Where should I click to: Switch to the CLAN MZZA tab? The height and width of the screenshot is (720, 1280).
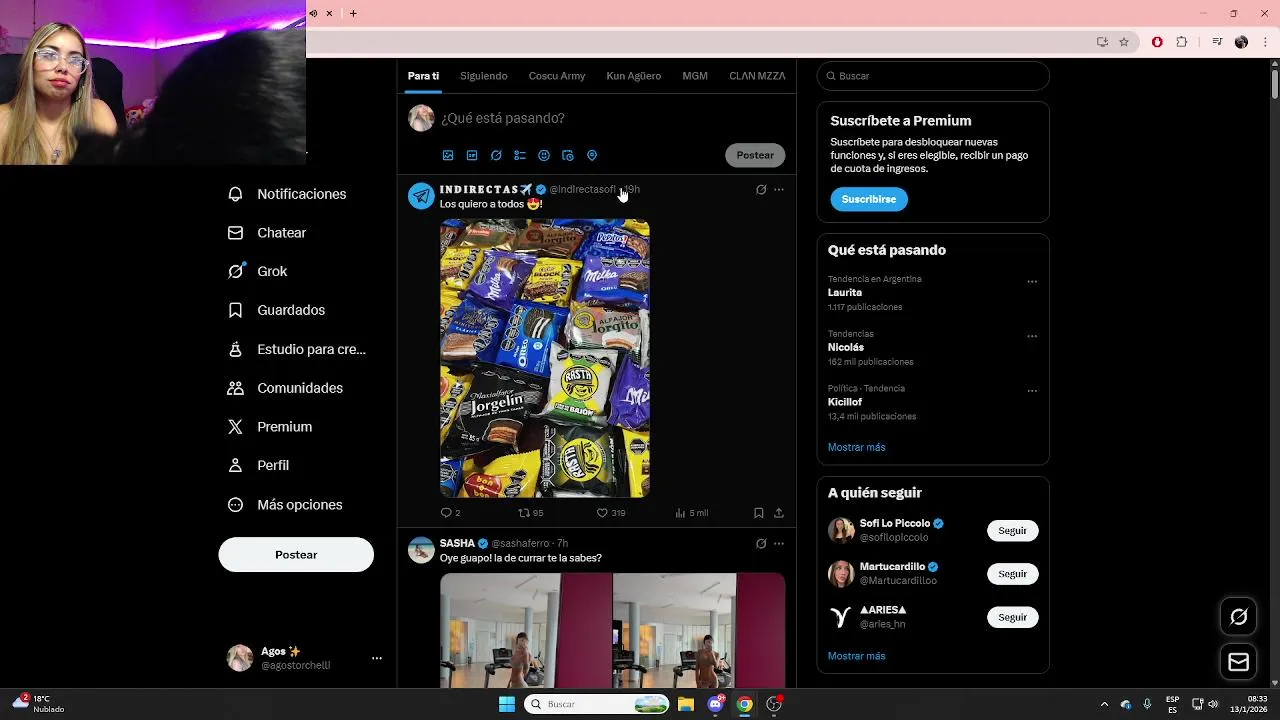(x=757, y=76)
